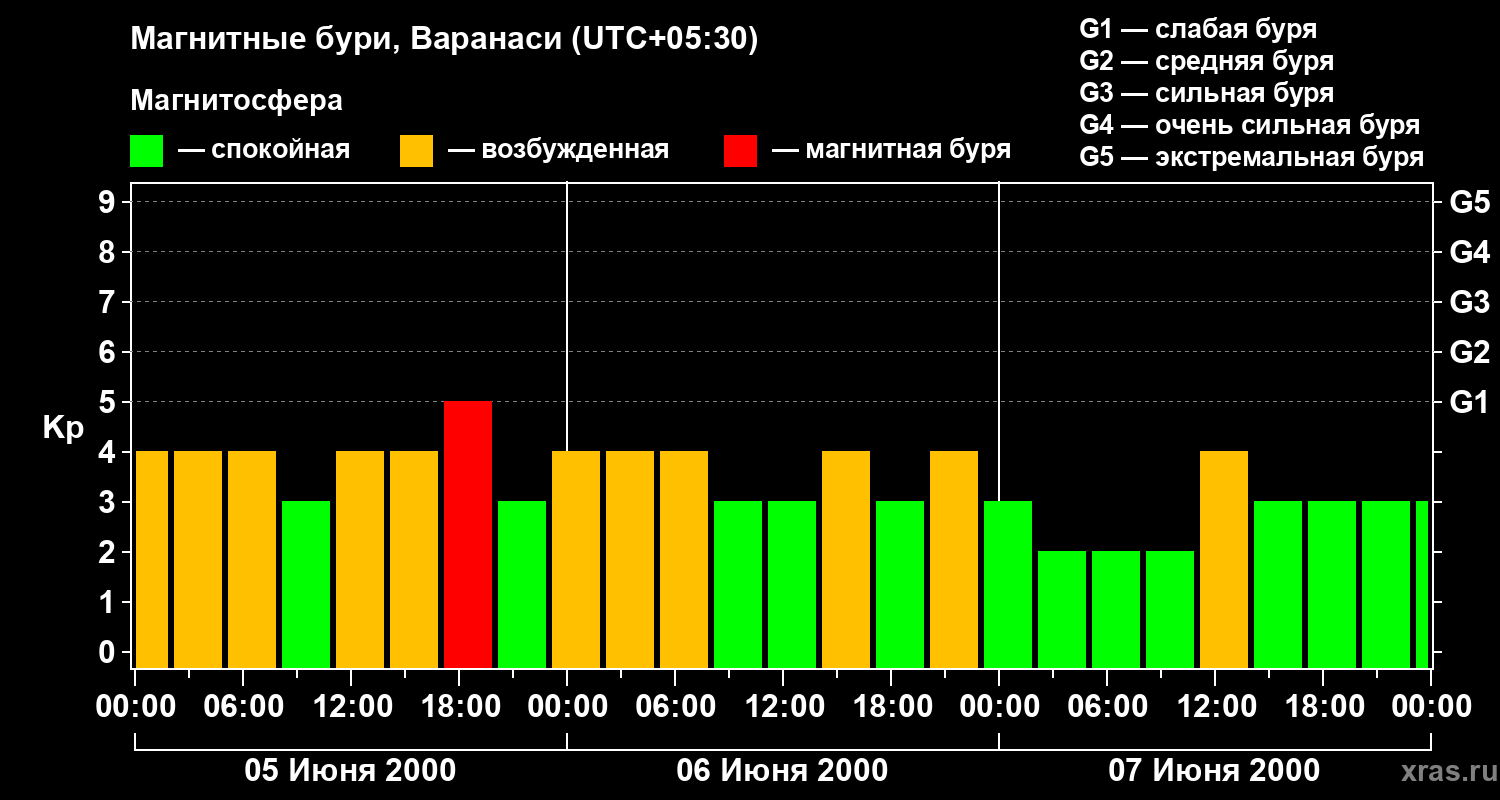This screenshot has width=1500, height=800.
Task: Click the G1 tick on right axis
Action: 1469,402
